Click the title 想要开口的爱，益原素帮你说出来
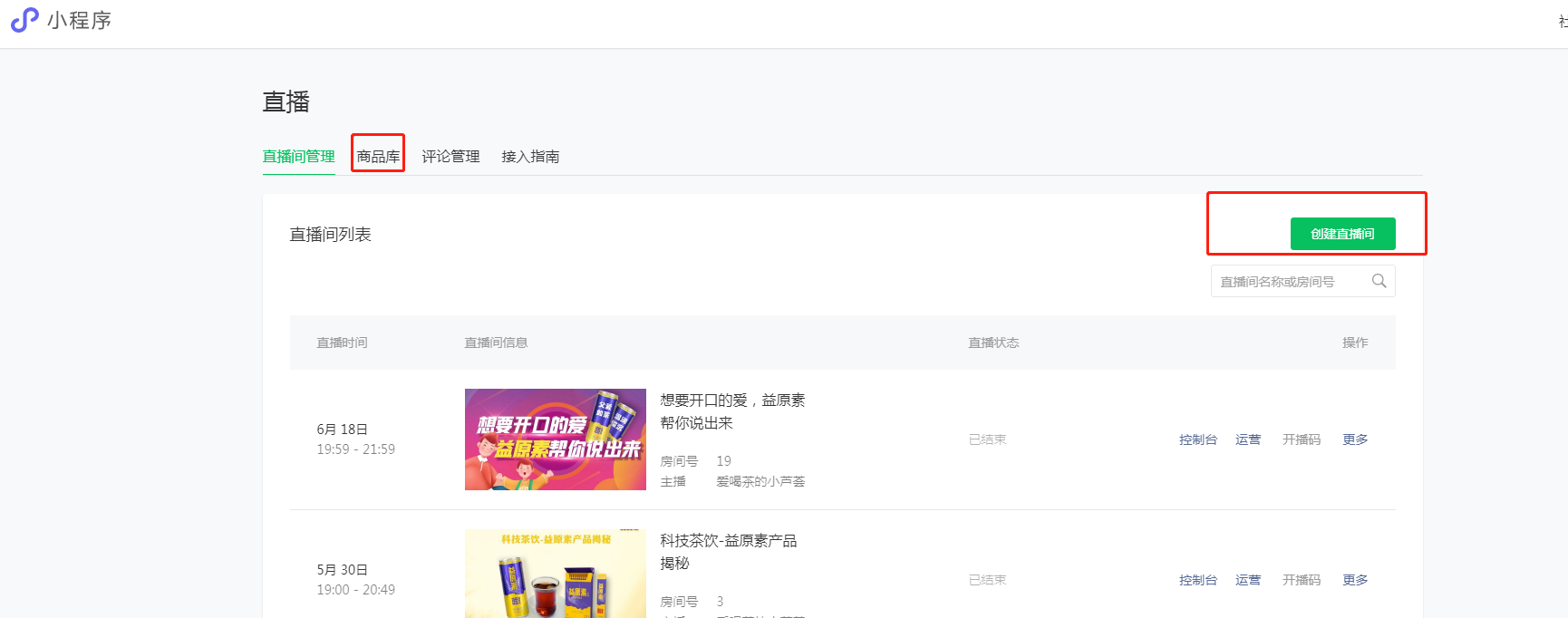 pyautogui.click(x=732, y=411)
